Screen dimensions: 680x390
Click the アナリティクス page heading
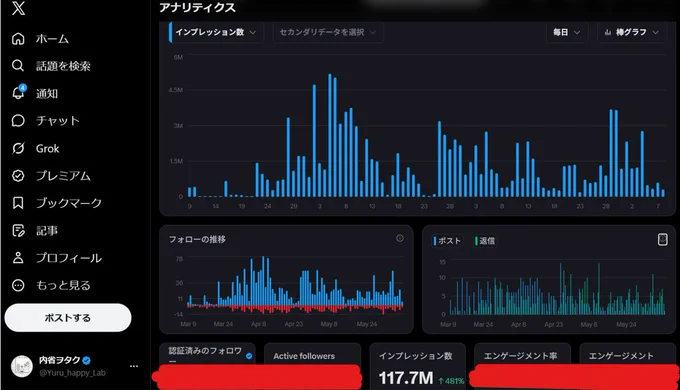(x=197, y=8)
